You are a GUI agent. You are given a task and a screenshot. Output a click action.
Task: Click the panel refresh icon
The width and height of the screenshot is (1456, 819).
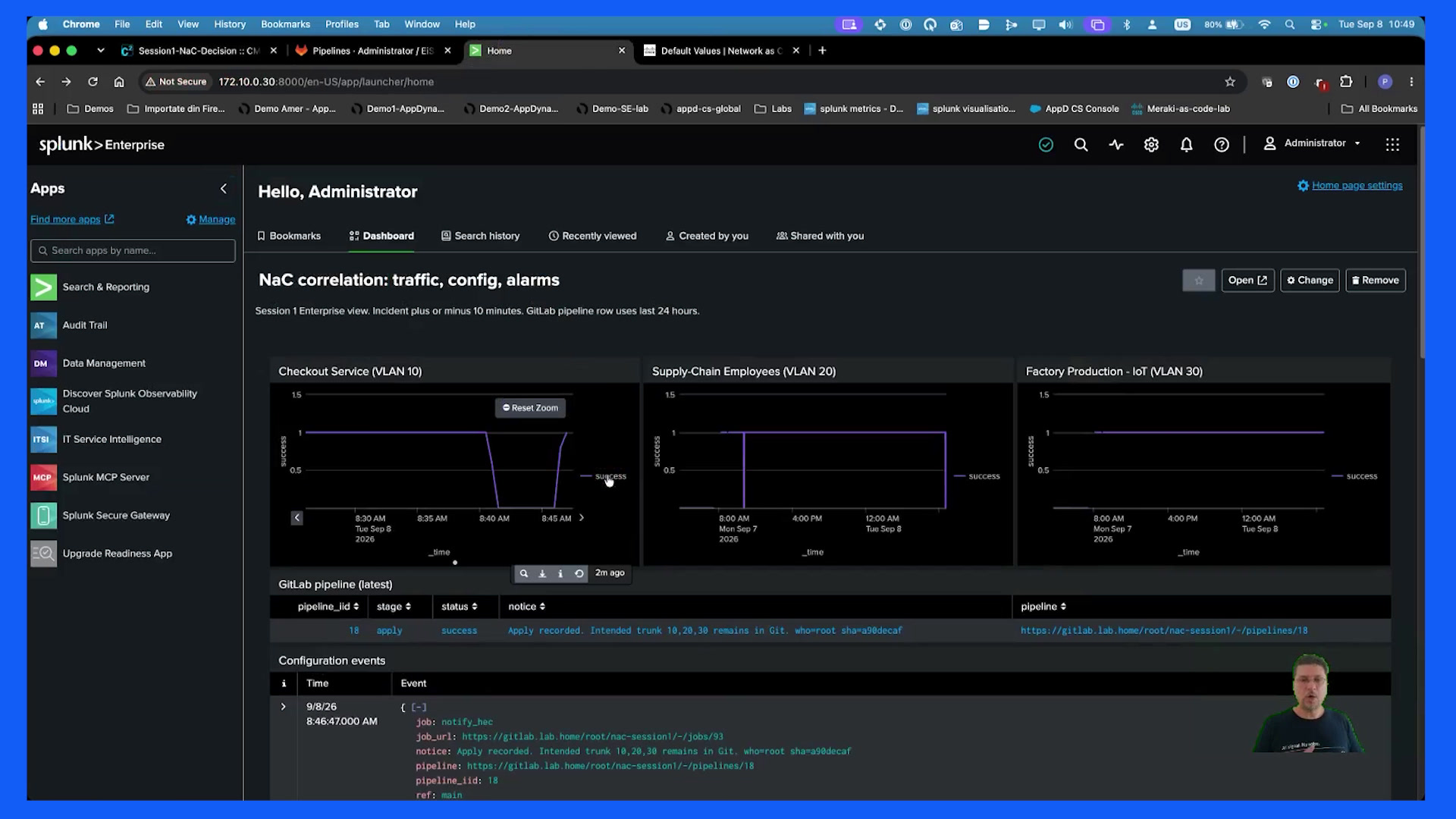coord(579,573)
